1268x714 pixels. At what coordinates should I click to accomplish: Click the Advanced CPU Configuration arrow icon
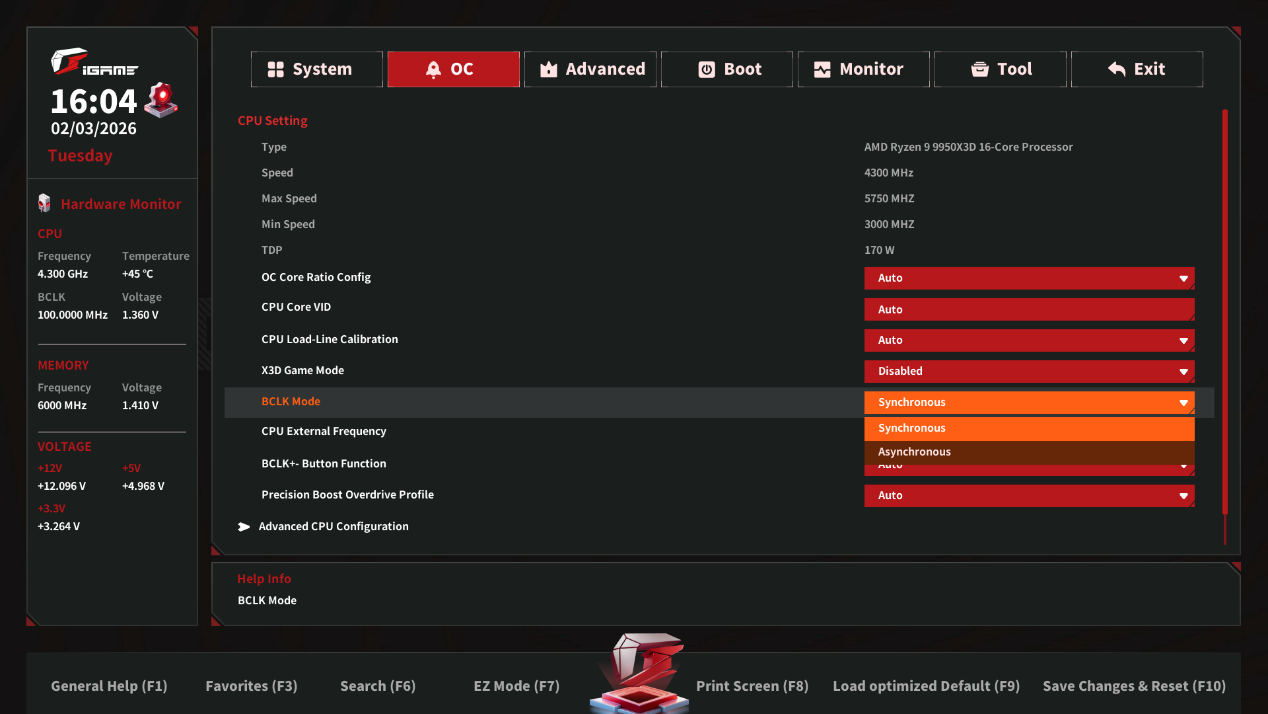(244, 526)
